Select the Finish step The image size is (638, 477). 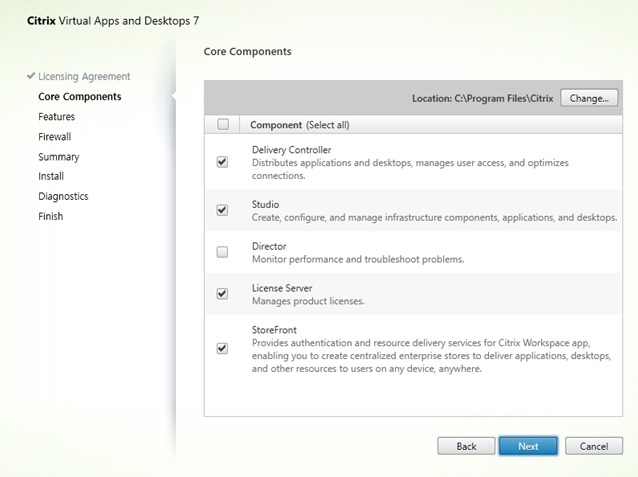click(x=50, y=216)
